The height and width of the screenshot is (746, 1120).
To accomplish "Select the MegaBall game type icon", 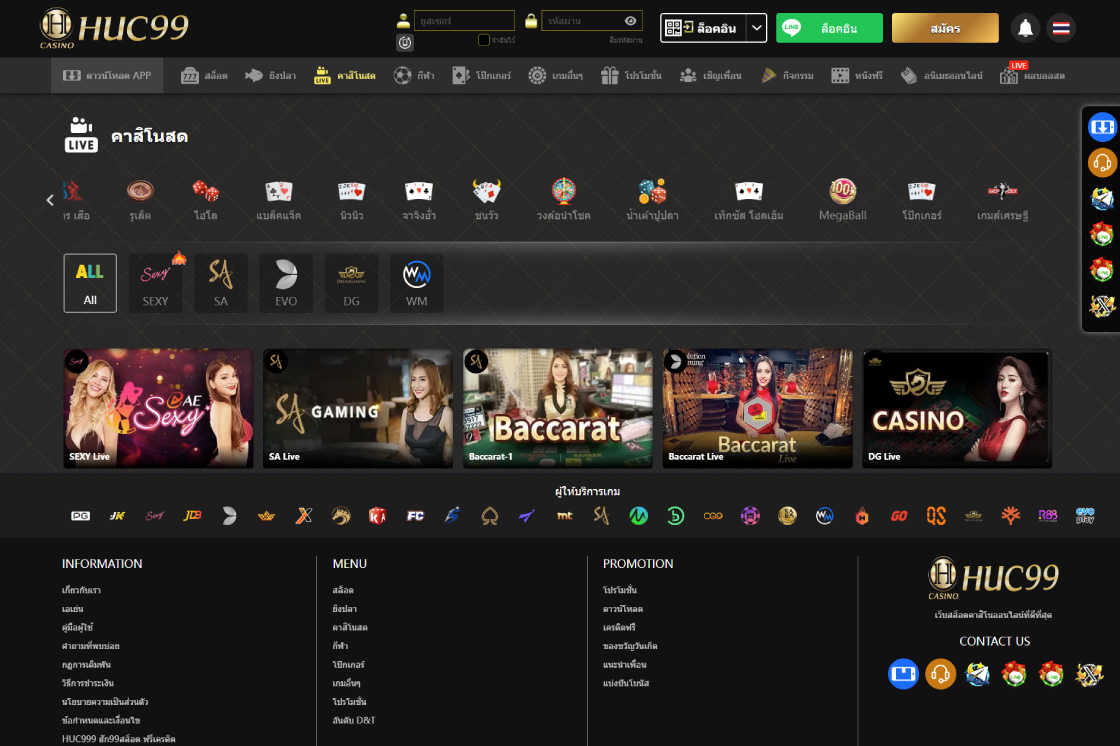I will pyautogui.click(x=843, y=200).
